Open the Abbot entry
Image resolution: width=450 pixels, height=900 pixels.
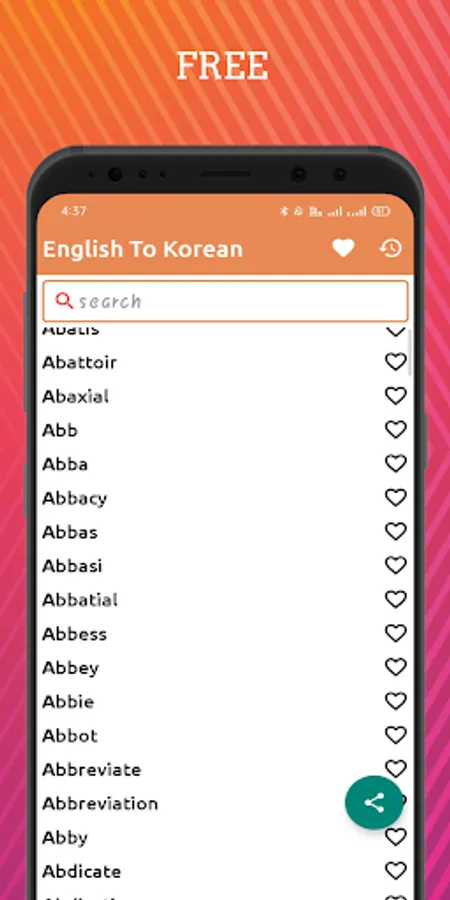click(x=70, y=735)
